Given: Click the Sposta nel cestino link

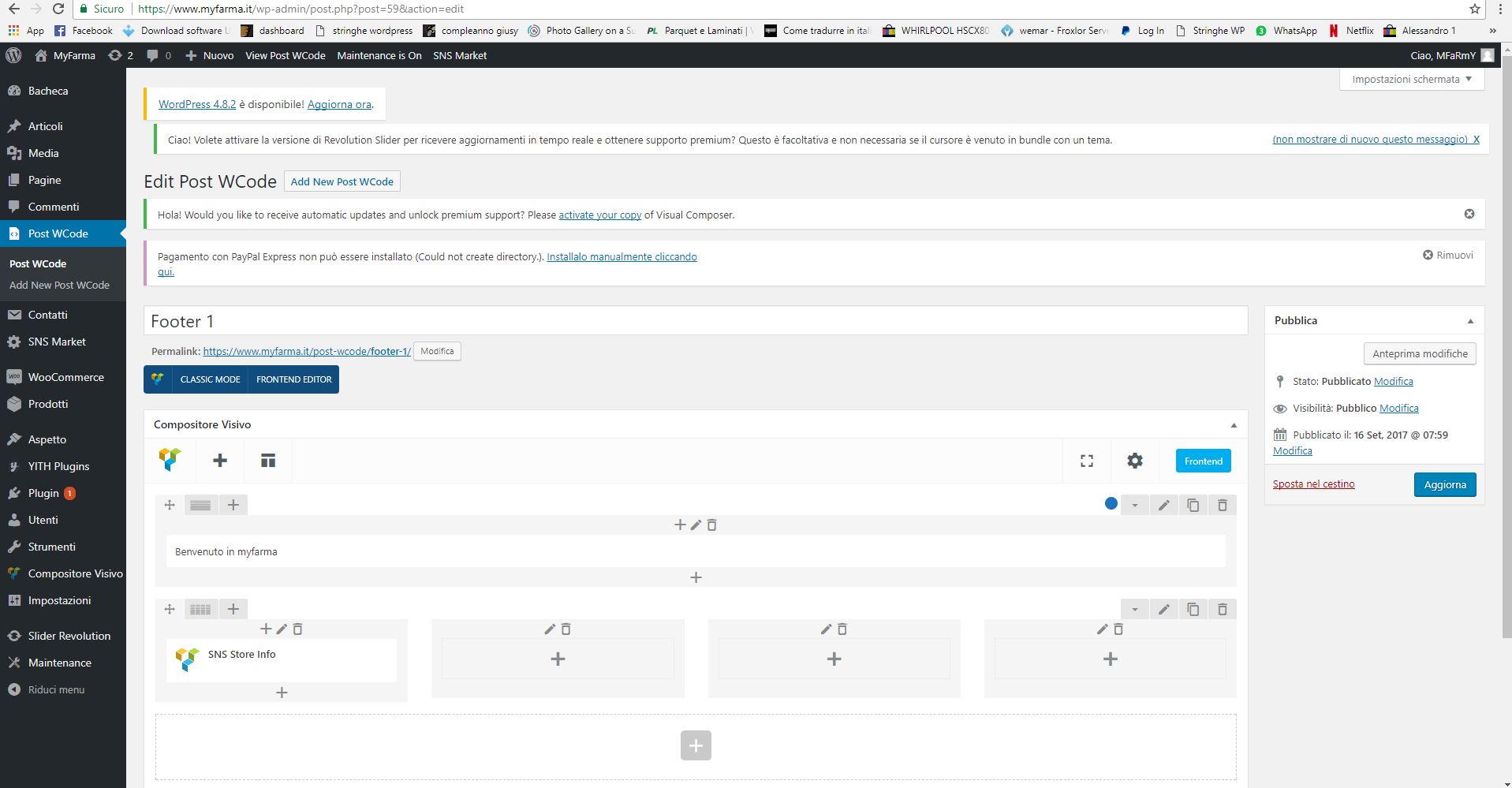Looking at the screenshot, I should point(1313,484).
